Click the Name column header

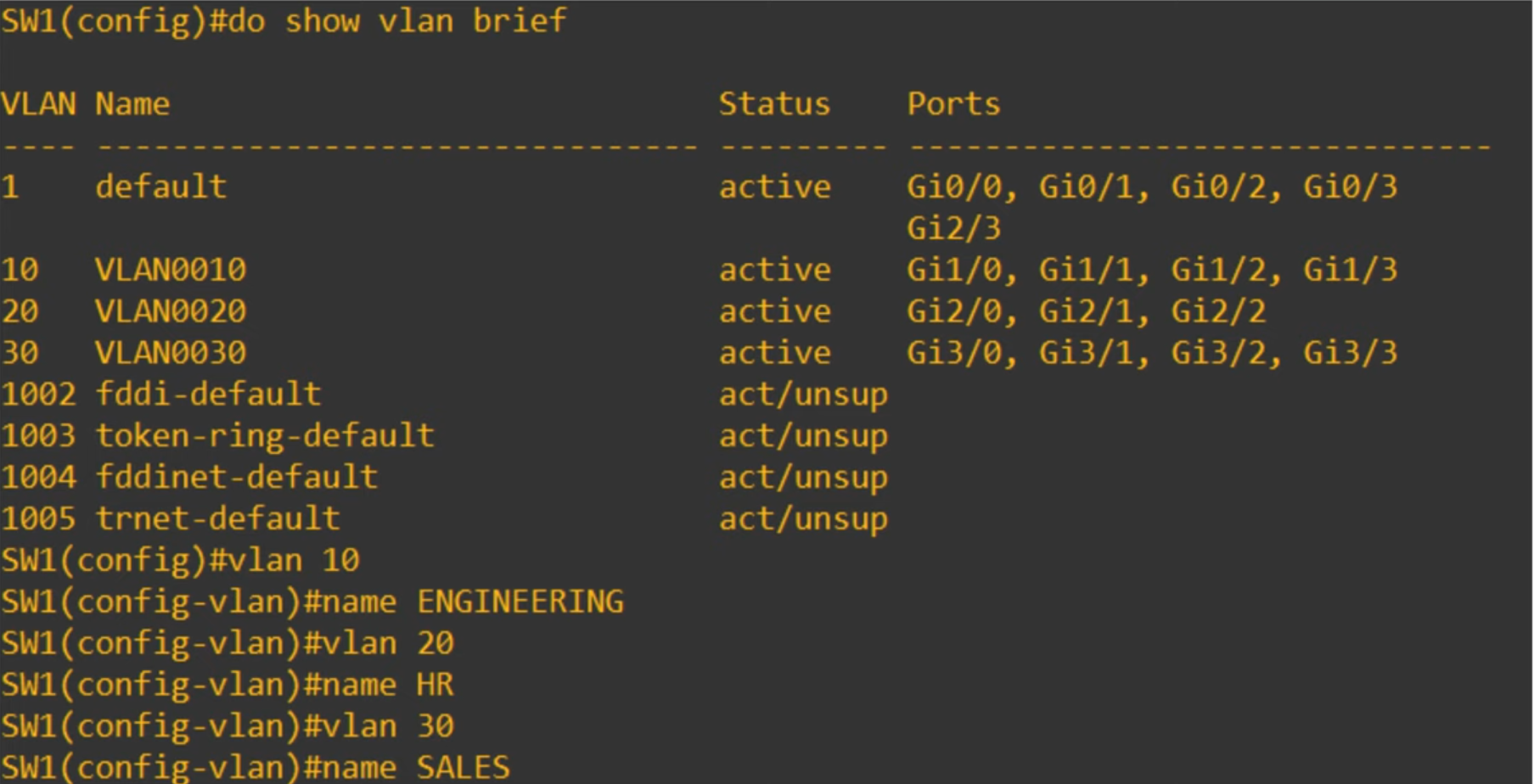[x=132, y=104]
